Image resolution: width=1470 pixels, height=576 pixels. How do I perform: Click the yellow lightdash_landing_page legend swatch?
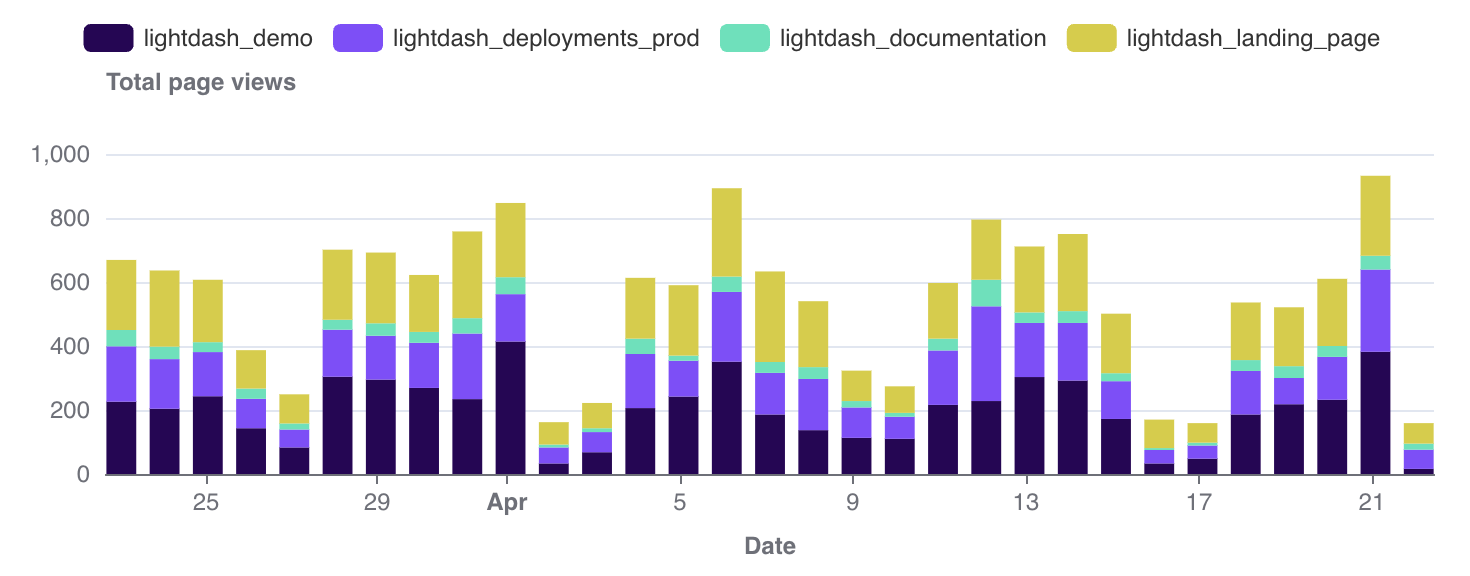point(1091,39)
